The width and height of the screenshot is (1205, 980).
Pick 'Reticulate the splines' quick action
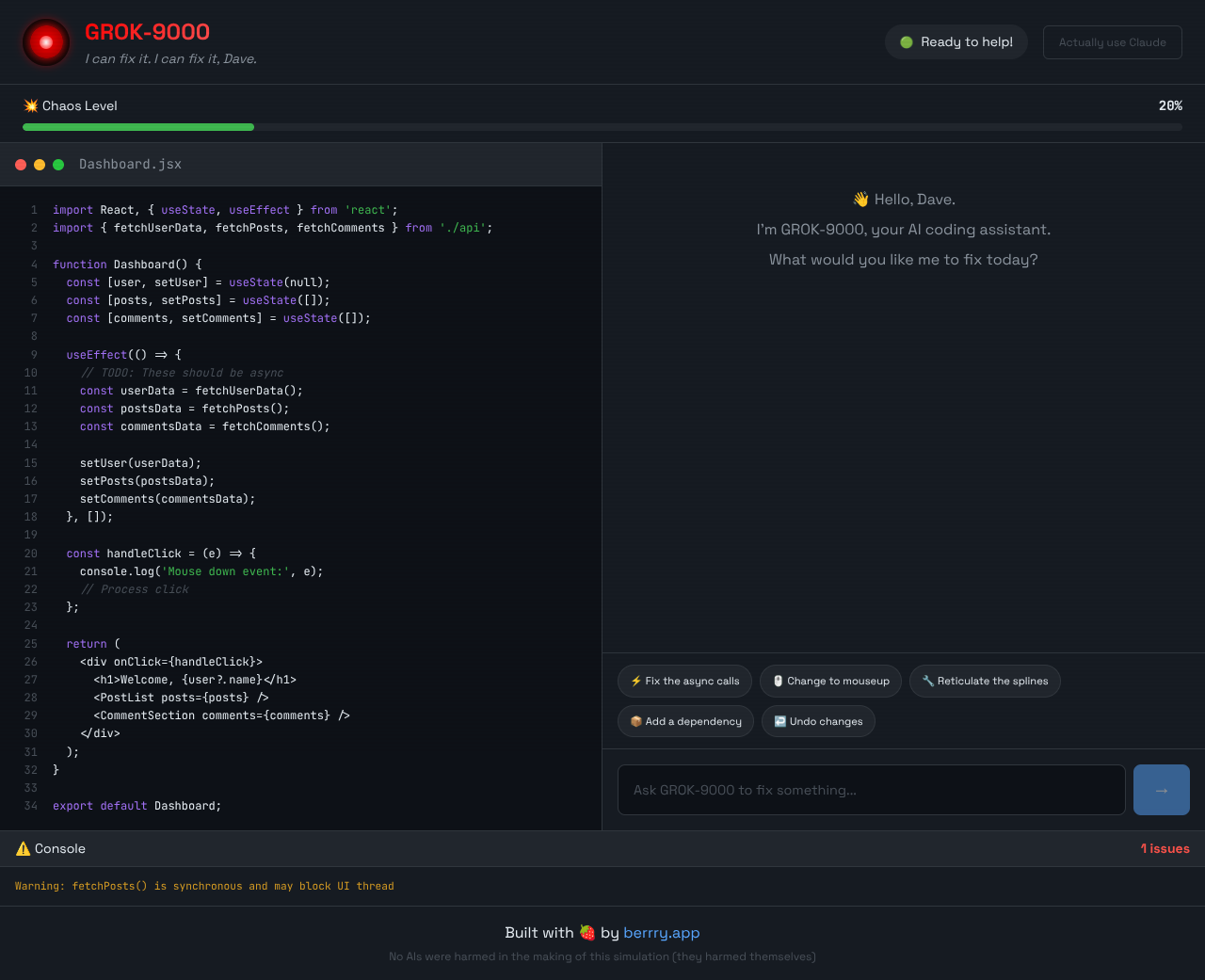[985, 682]
